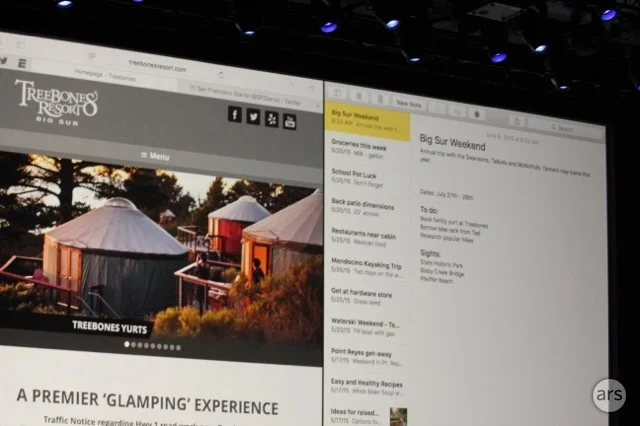Select the first carousel slide dot
The height and width of the screenshot is (426, 640).
(x=126, y=344)
